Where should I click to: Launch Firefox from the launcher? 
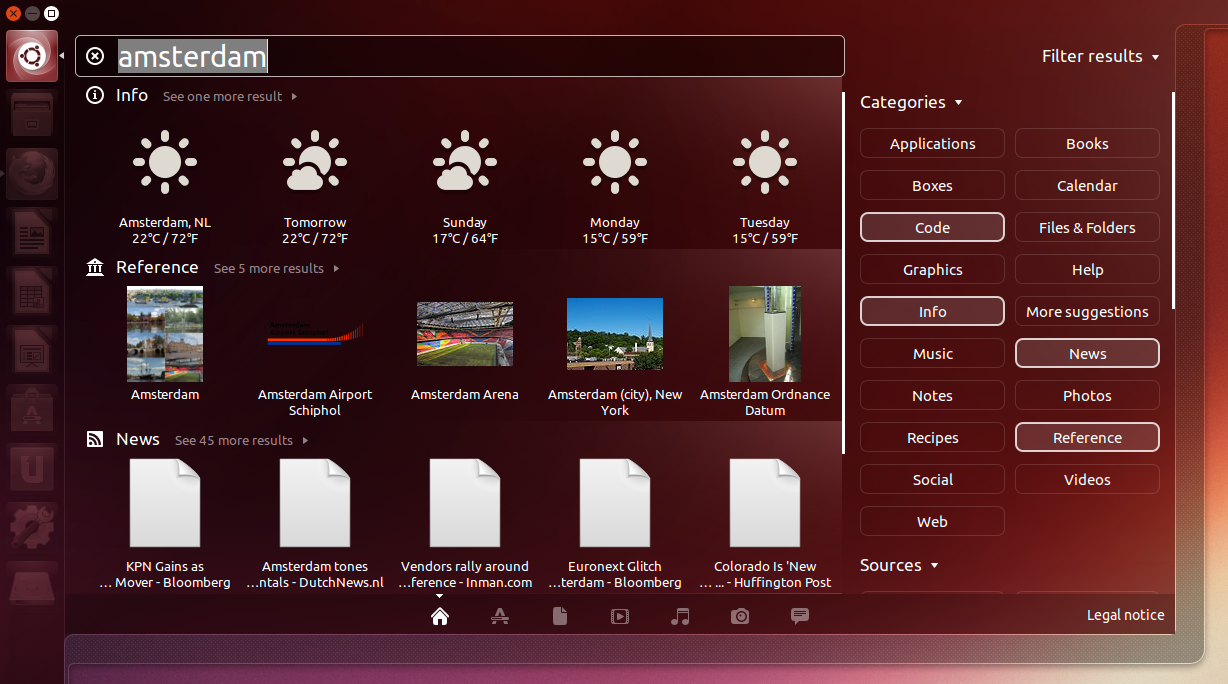[x=31, y=172]
